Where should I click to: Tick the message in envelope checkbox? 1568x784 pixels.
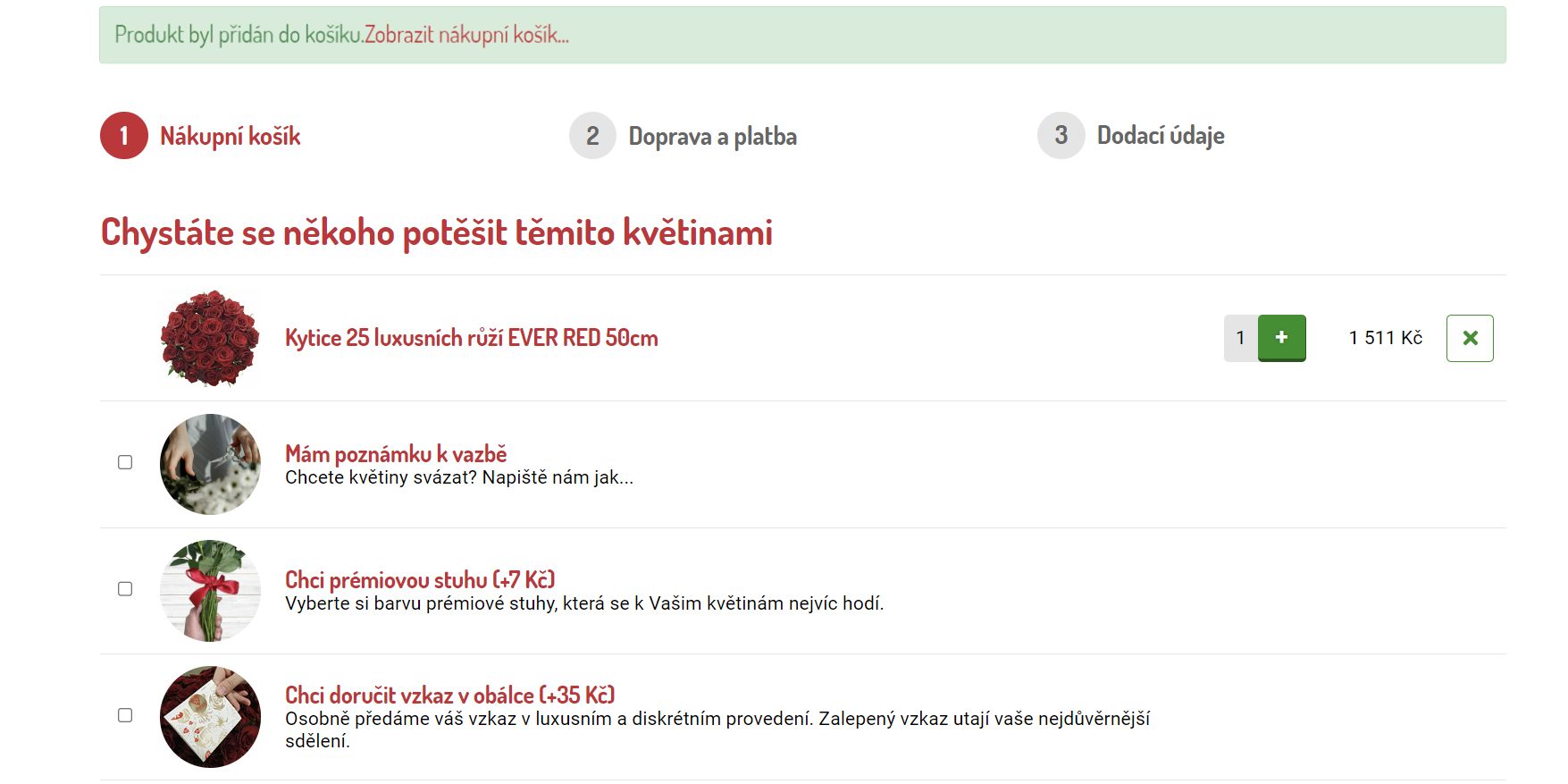coord(125,715)
